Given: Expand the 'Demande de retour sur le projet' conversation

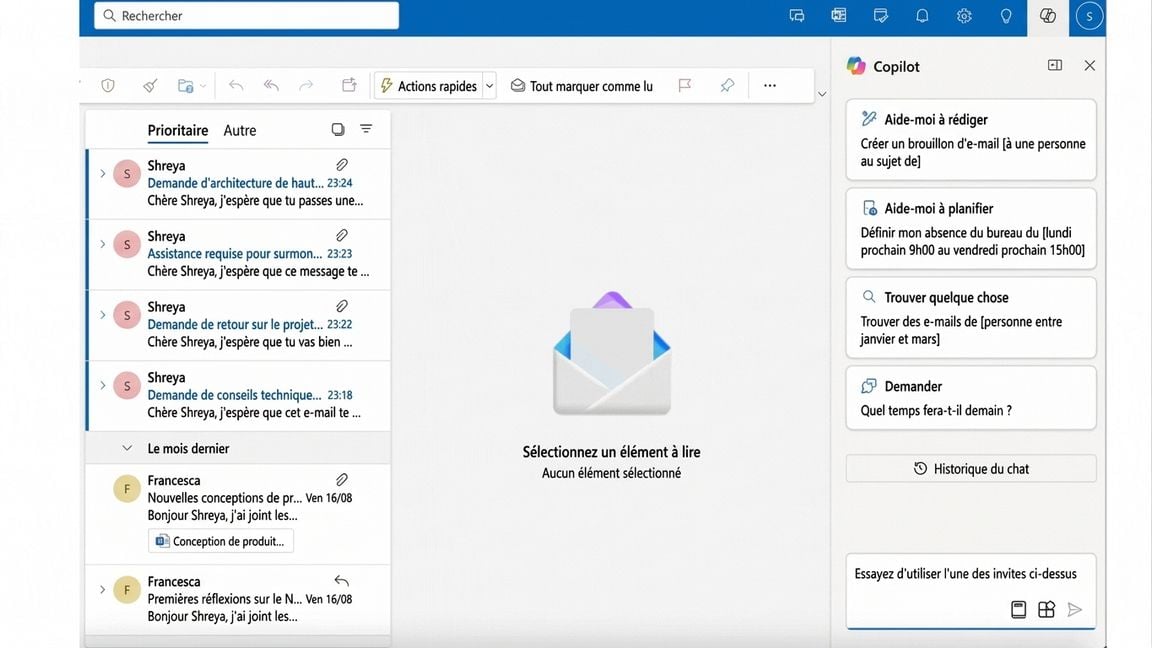Looking at the screenshot, I should tap(102, 314).
